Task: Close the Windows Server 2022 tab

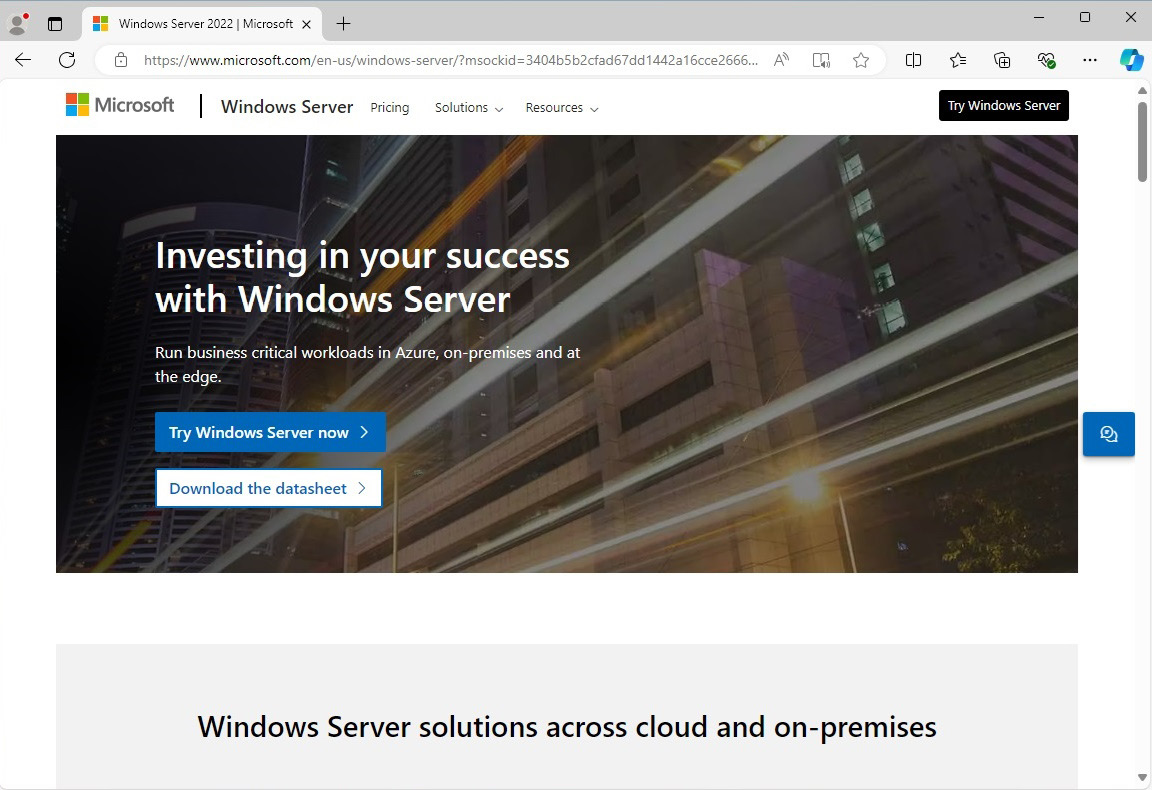Action: coord(307,24)
